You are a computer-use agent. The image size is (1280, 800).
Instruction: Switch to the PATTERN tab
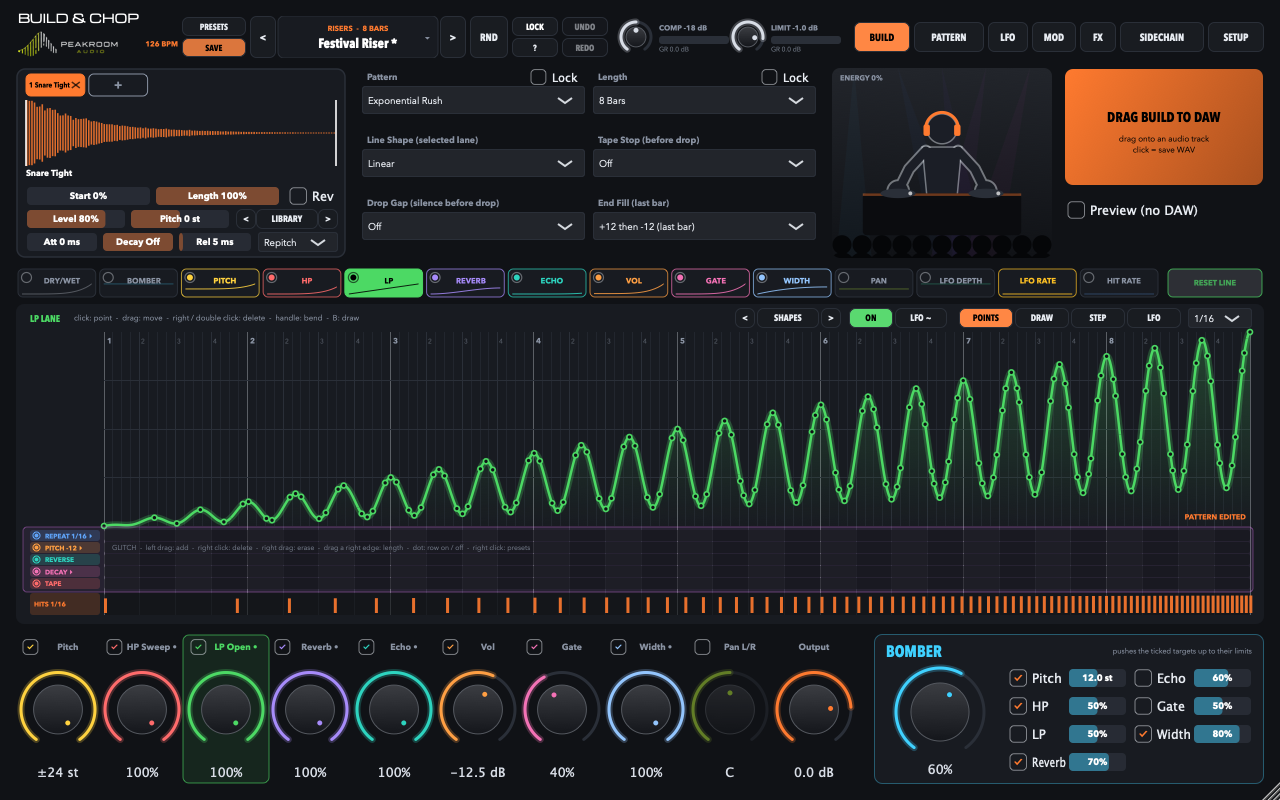(x=948, y=37)
